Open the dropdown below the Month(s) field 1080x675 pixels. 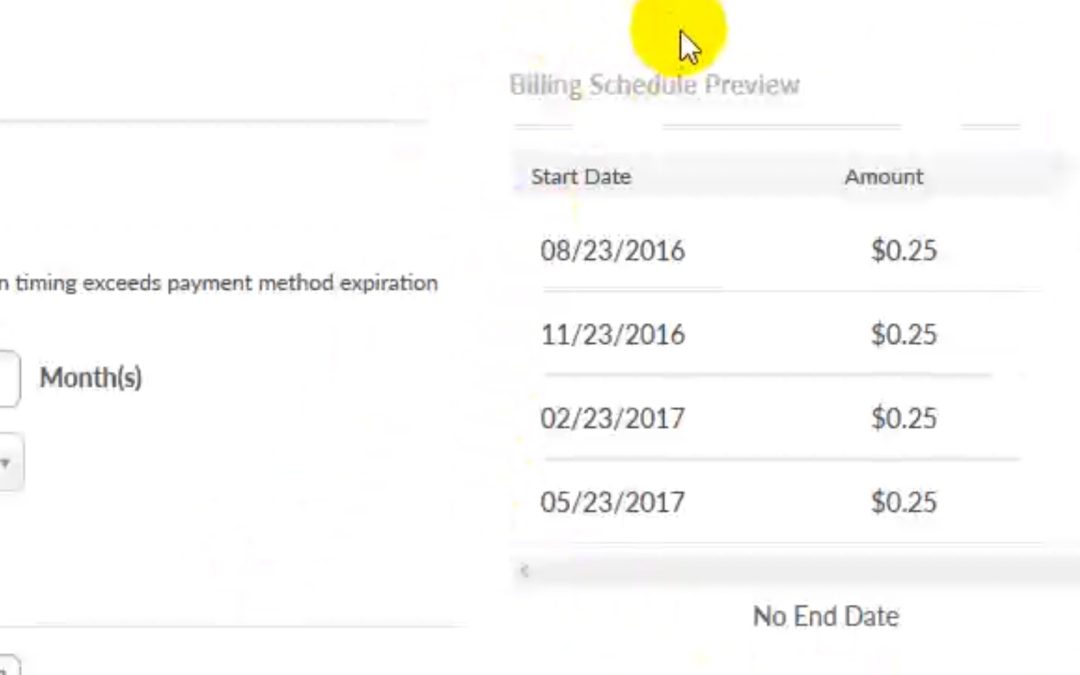click(10, 462)
